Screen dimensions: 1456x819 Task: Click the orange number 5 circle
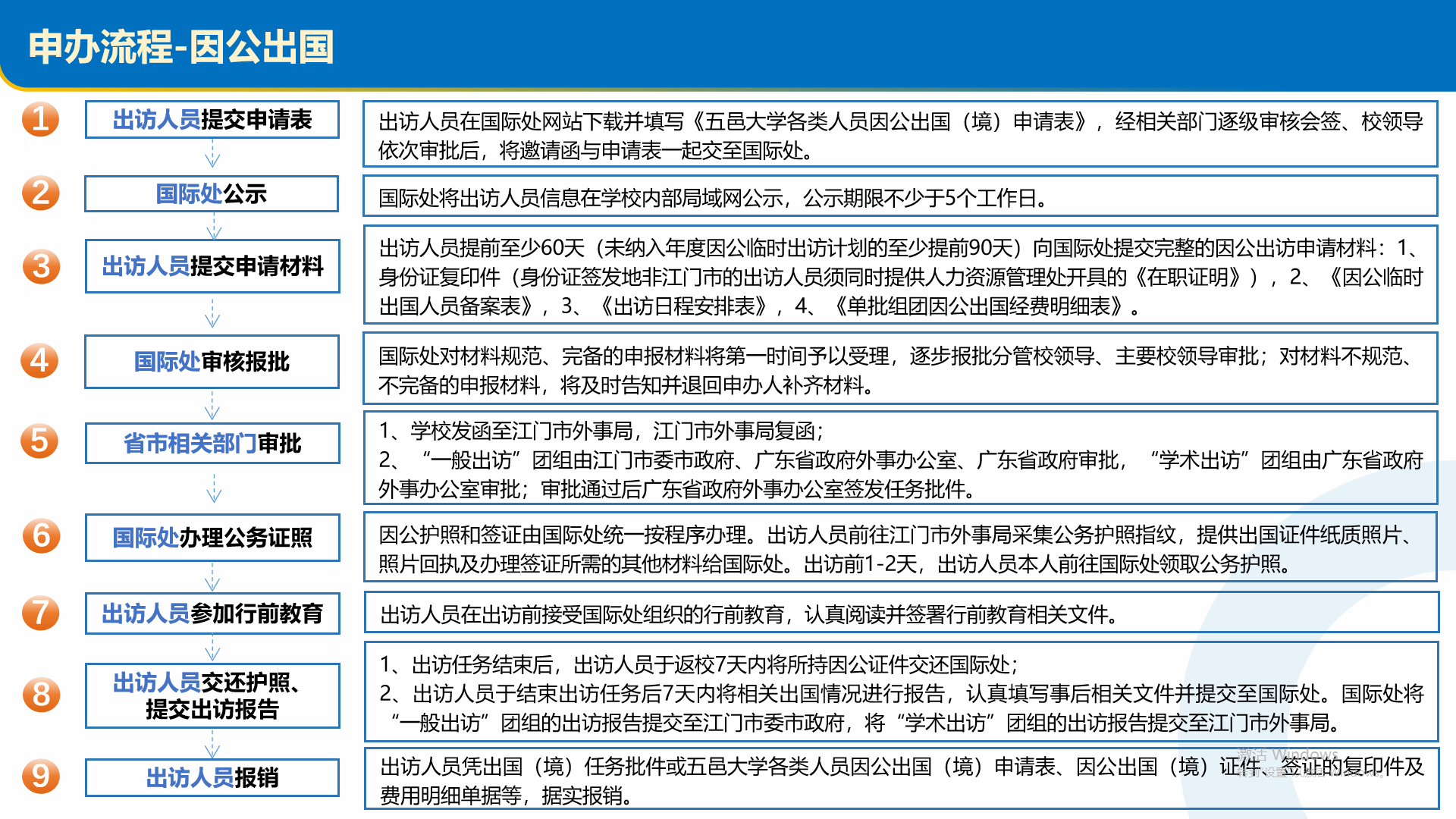pos(39,441)
